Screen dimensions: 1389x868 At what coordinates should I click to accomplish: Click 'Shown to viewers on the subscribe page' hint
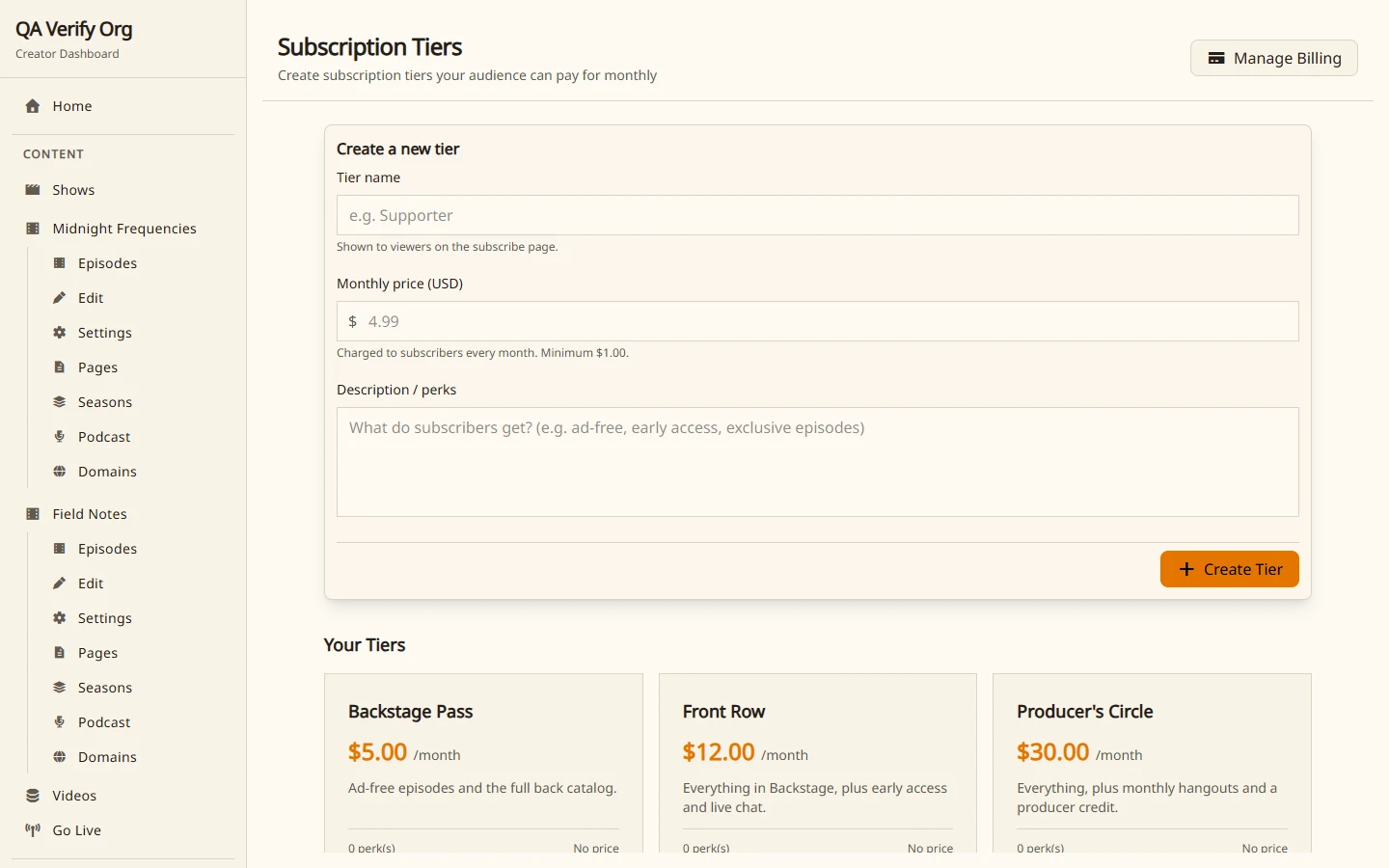pos(448,247)
